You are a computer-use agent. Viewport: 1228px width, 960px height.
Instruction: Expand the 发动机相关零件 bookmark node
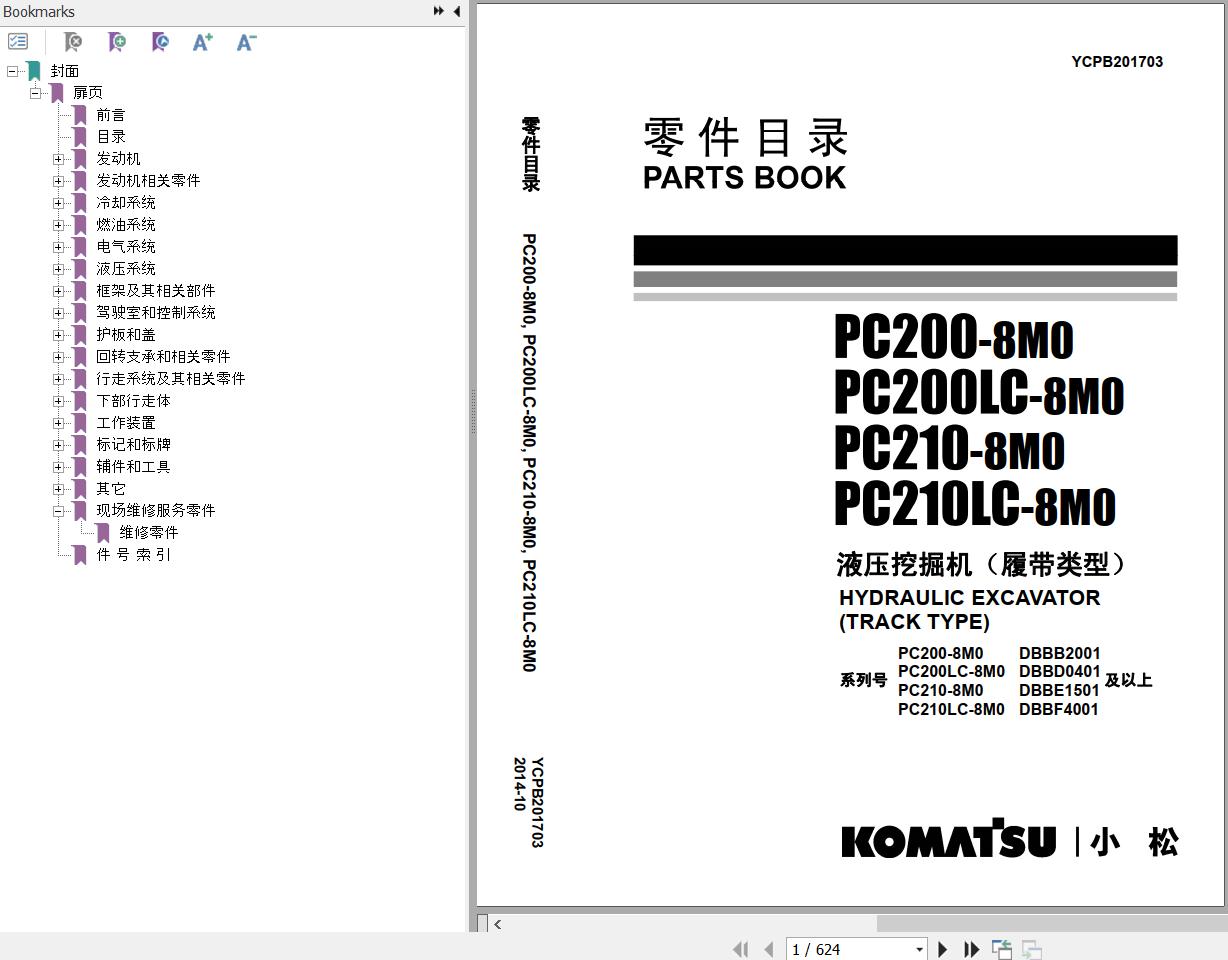[x=58, y=181]
